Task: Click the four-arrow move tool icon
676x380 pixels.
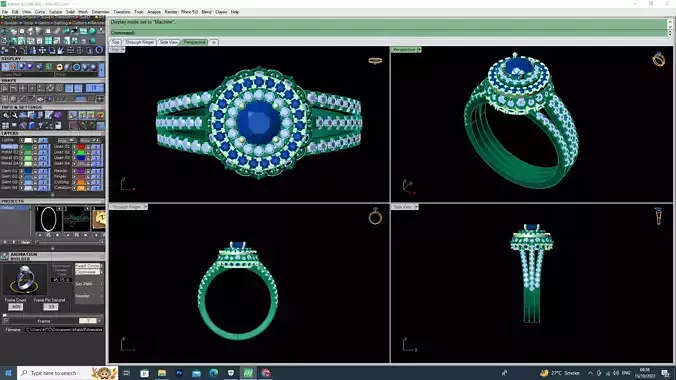Action: pos(42,50)
